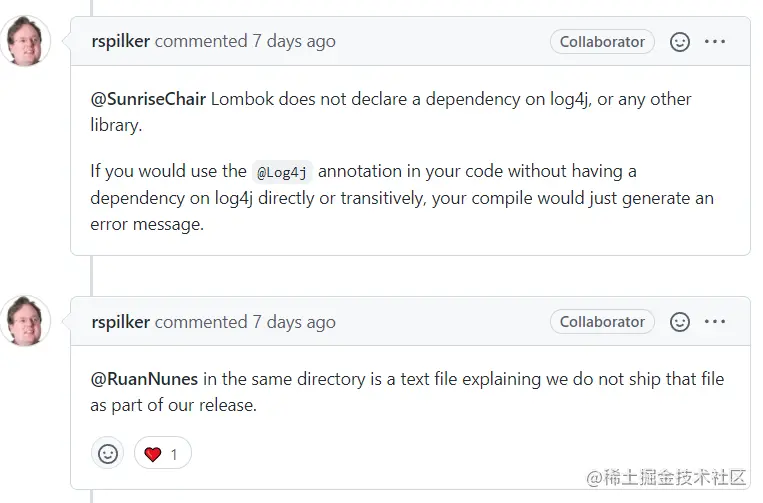Viewport: 763px width, 503px height.
Task: Click the Collaborator badge on the first comment
Action: (x=602, y=42)
